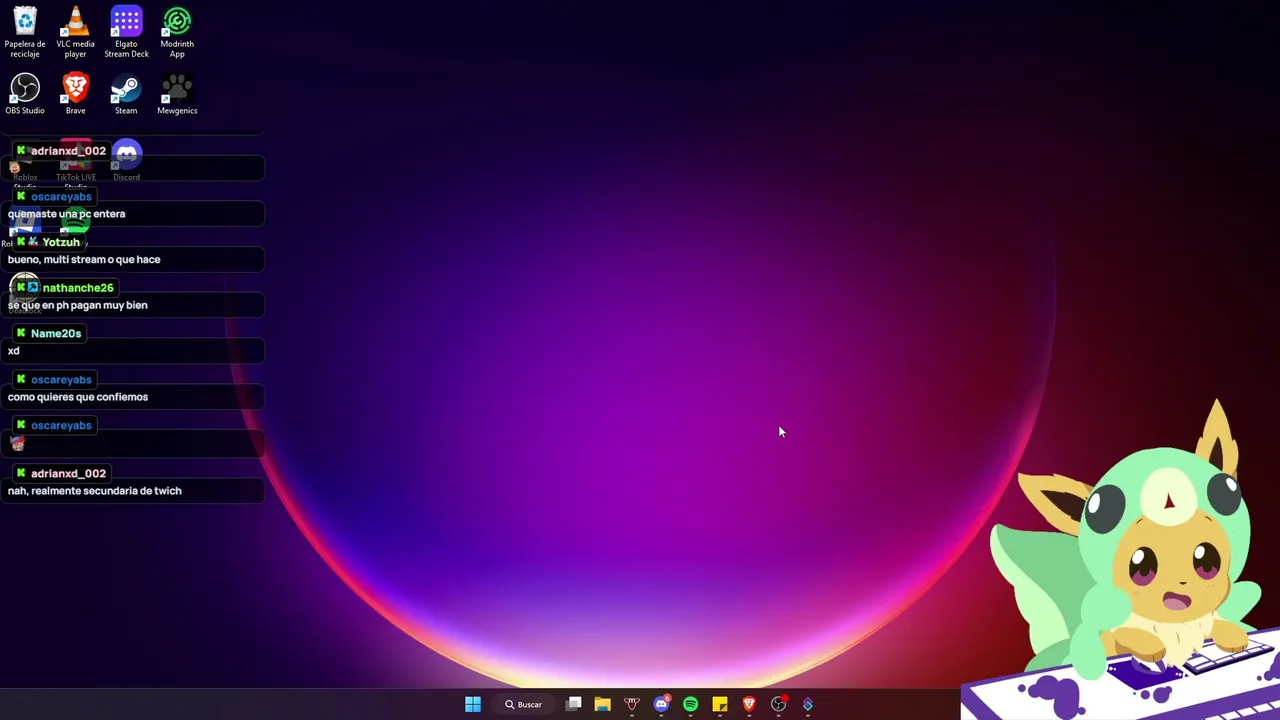Viewport: 1280px width, 720px height.
Task: Launch VLC media player from the desktop
Action: pyautogui.click(x=75, y=32)
